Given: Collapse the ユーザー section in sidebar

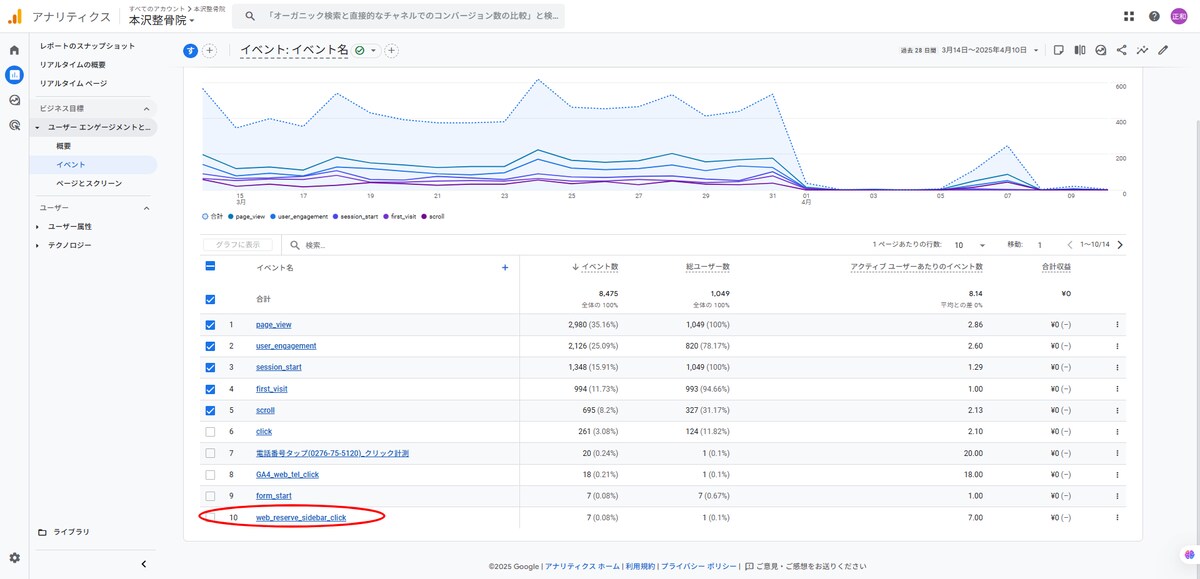Looking at the screenshot, I should [146, 208].
